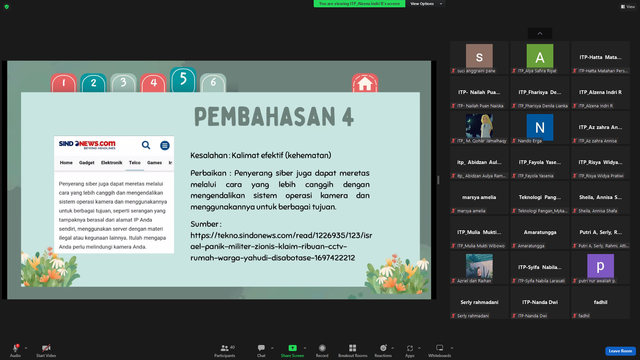Click the slide's Home icon
This screenshot has height=360, width=640.
[365, 83]
